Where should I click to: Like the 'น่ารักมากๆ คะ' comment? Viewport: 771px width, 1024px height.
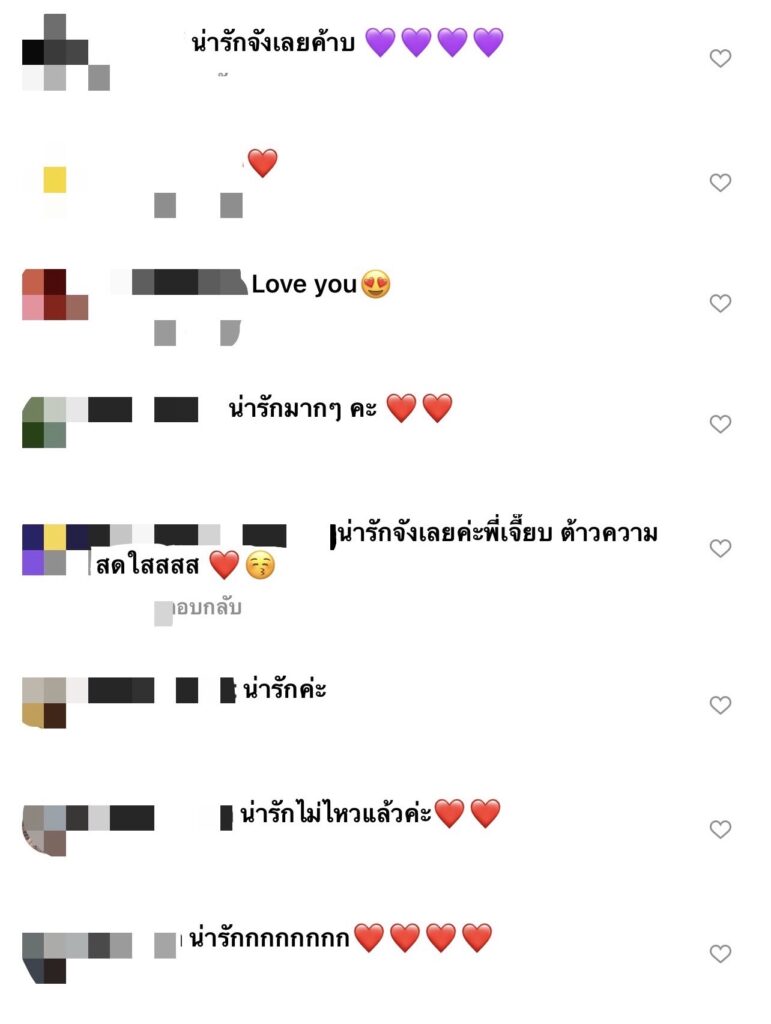coord(720,424)
